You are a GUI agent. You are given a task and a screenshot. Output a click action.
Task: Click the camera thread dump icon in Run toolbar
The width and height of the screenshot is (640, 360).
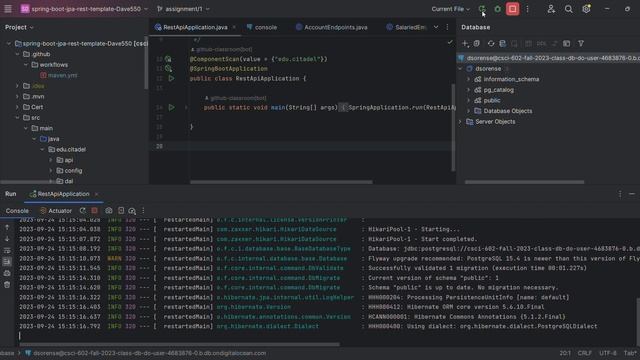(x=109, y=211)
